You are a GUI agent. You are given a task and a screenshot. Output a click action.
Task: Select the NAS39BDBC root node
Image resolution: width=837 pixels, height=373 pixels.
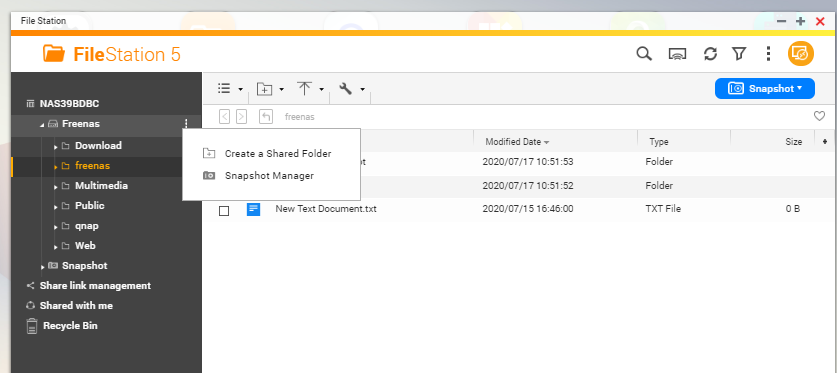[x=69, y=104]
